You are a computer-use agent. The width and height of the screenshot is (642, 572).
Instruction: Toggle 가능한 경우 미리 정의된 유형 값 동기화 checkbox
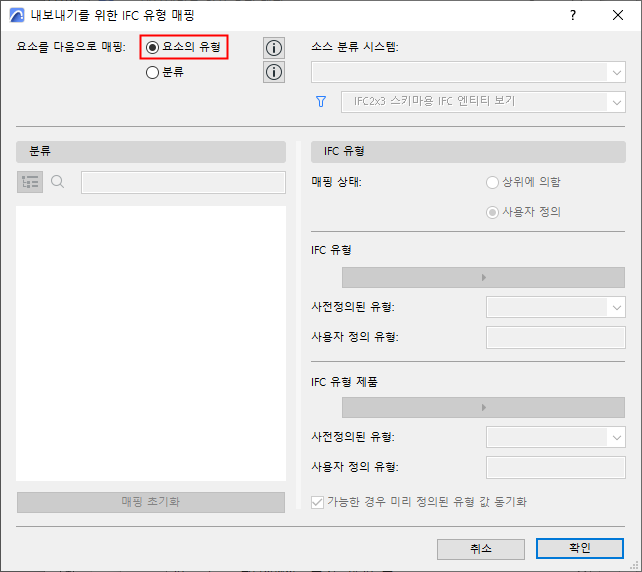click(x=317, y=502)
